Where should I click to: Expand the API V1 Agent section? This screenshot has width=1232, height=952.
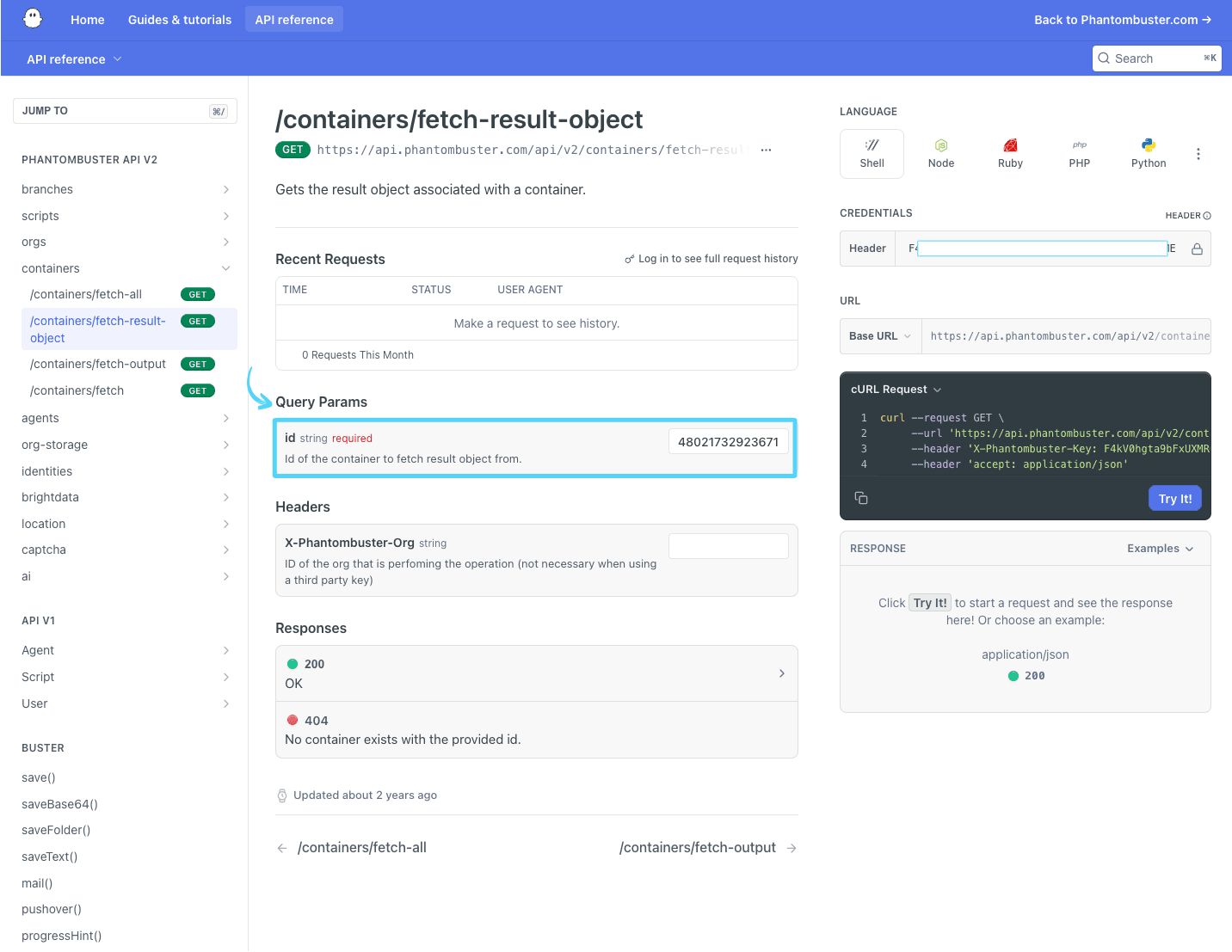[226, 650]
